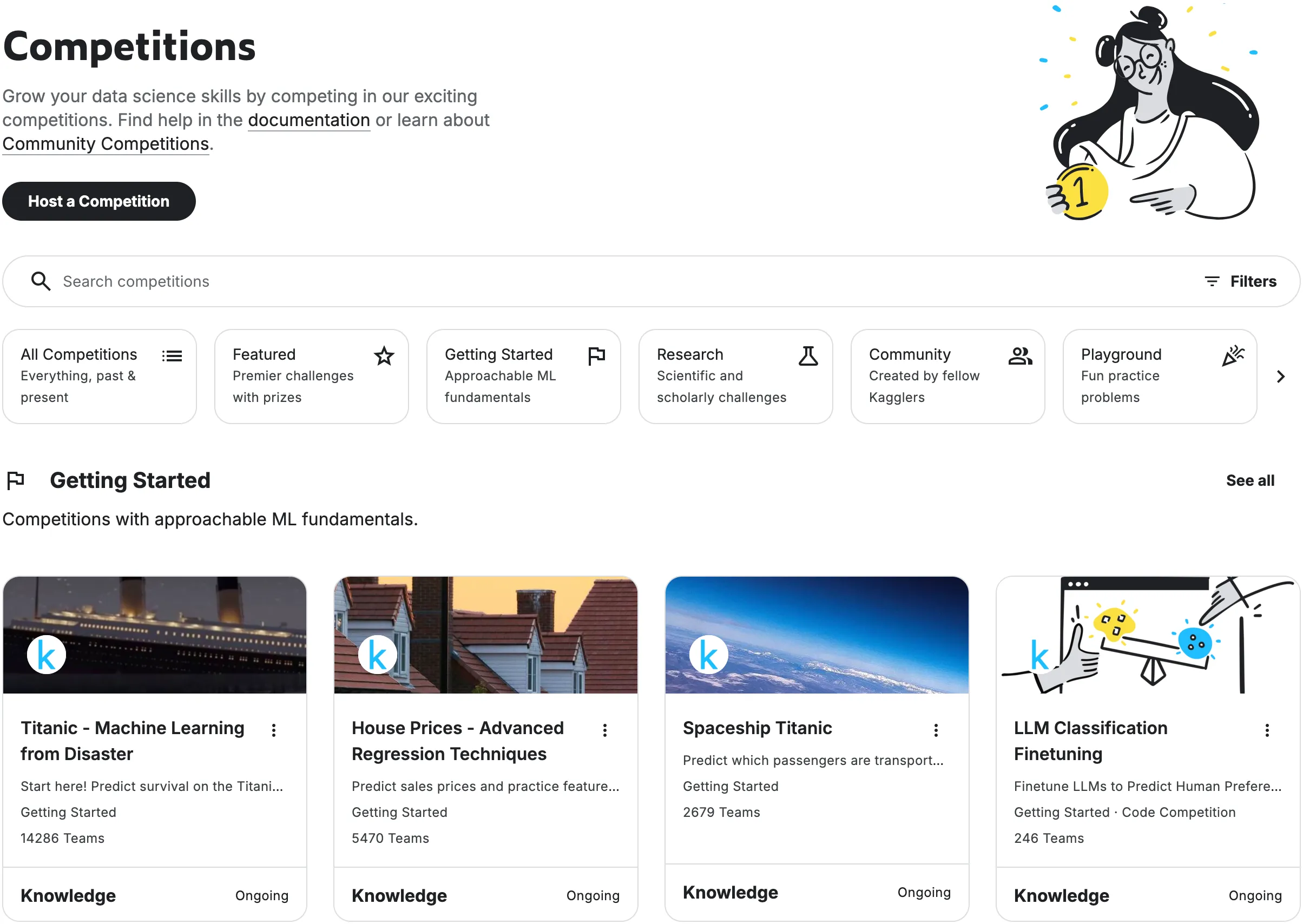Open the documentation link

click(308, 120)
